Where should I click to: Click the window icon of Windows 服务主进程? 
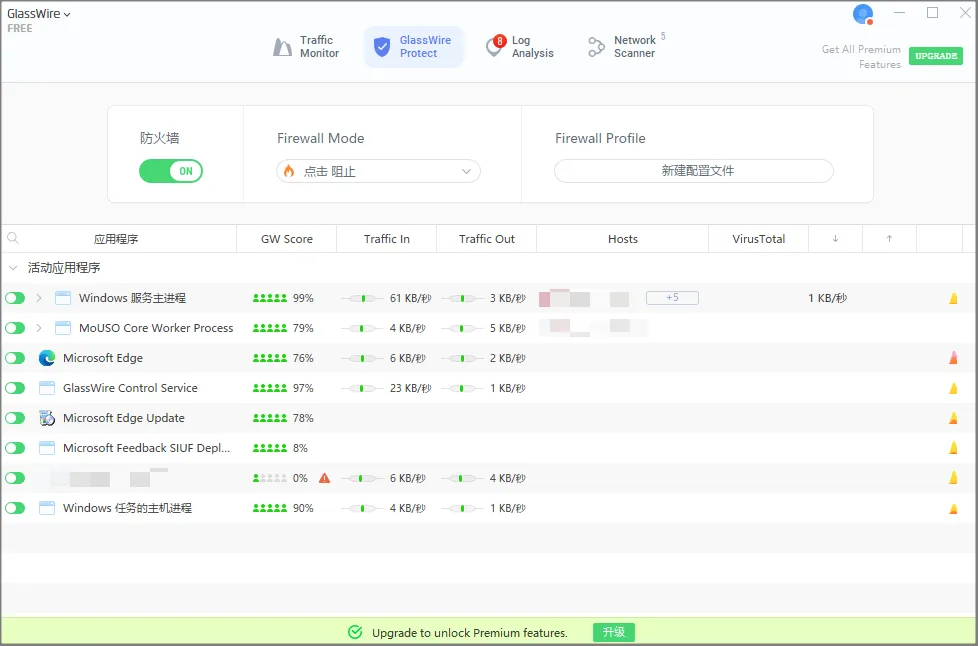tap(63, 298)
